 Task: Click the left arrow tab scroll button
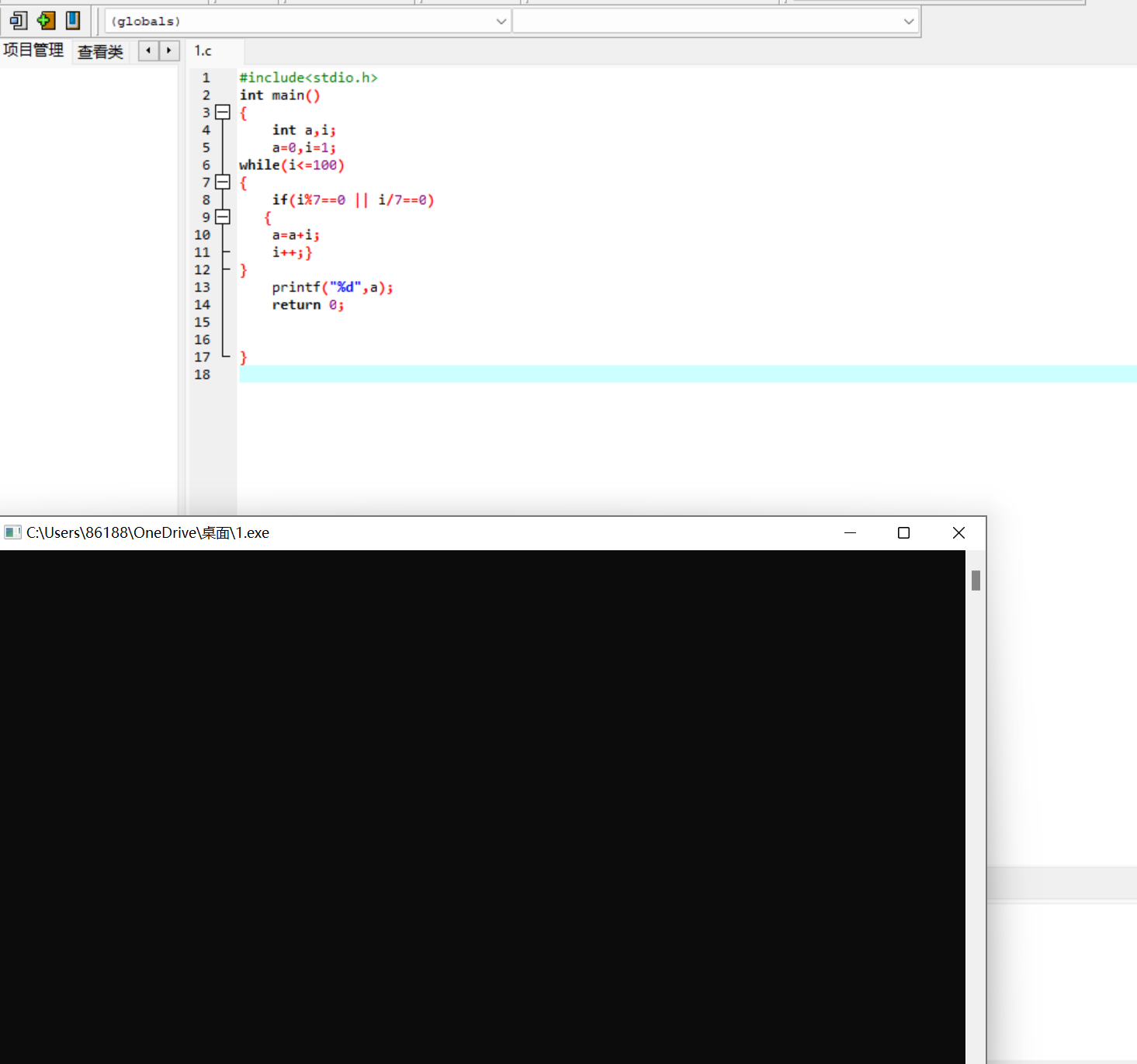[148, 50]
